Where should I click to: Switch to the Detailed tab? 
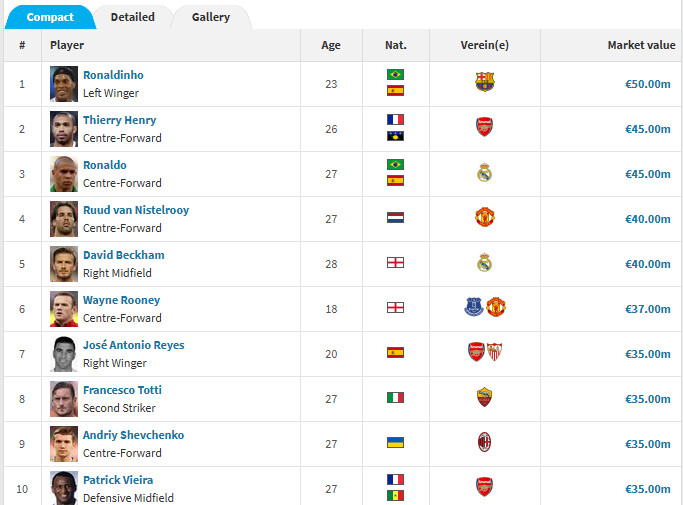(132, 17)
